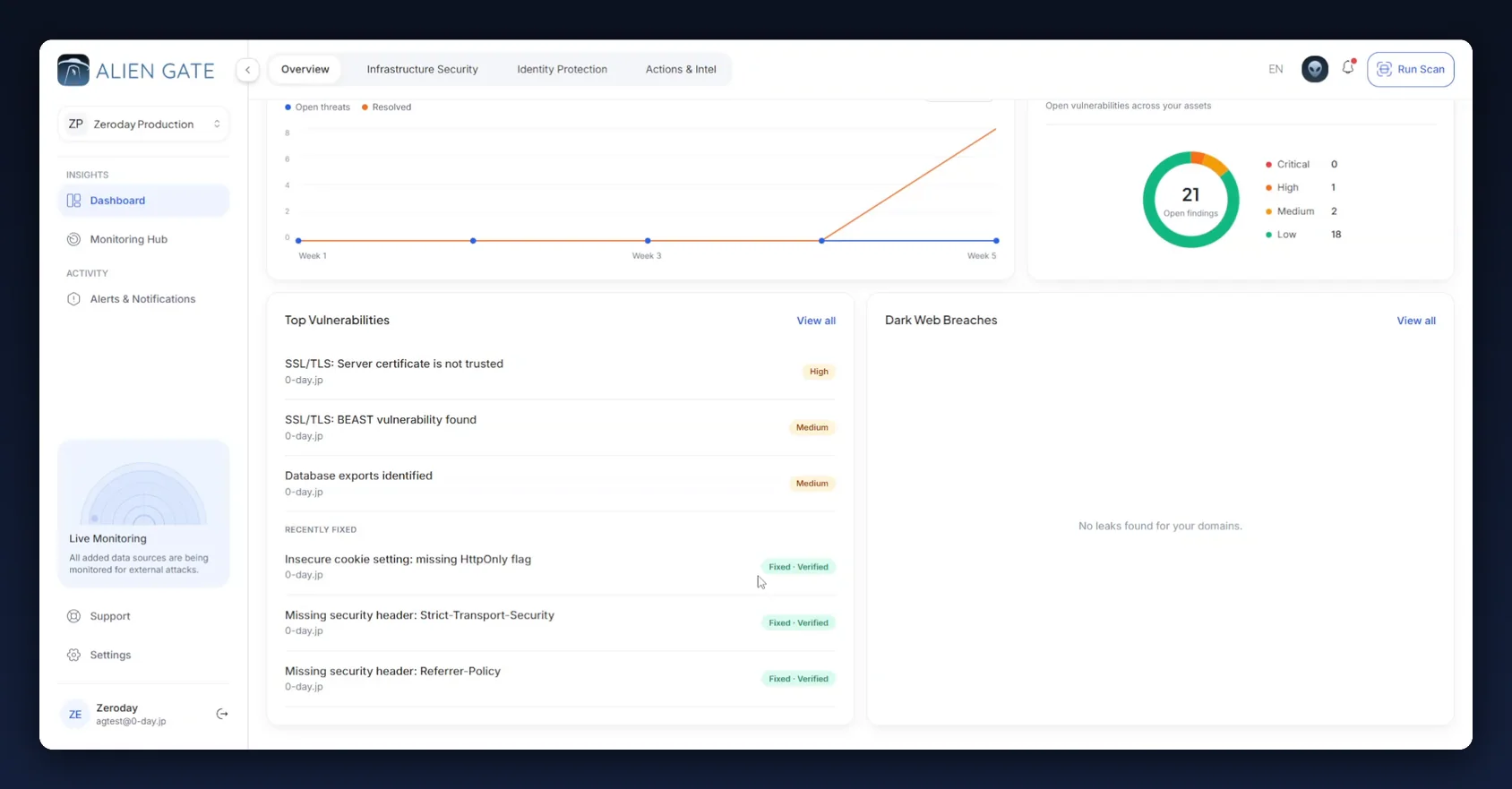Open the Infrastructure Security tab
1512x789 pixels.
tap(422, 69)
